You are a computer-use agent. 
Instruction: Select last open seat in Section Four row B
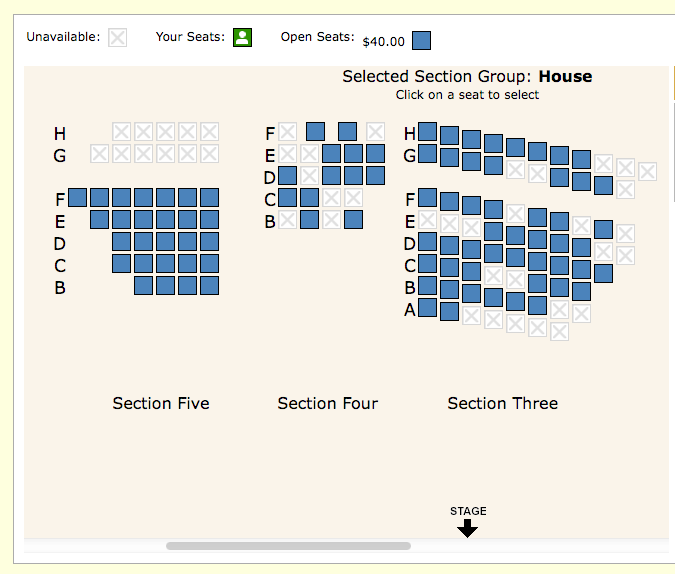point(353,219)
